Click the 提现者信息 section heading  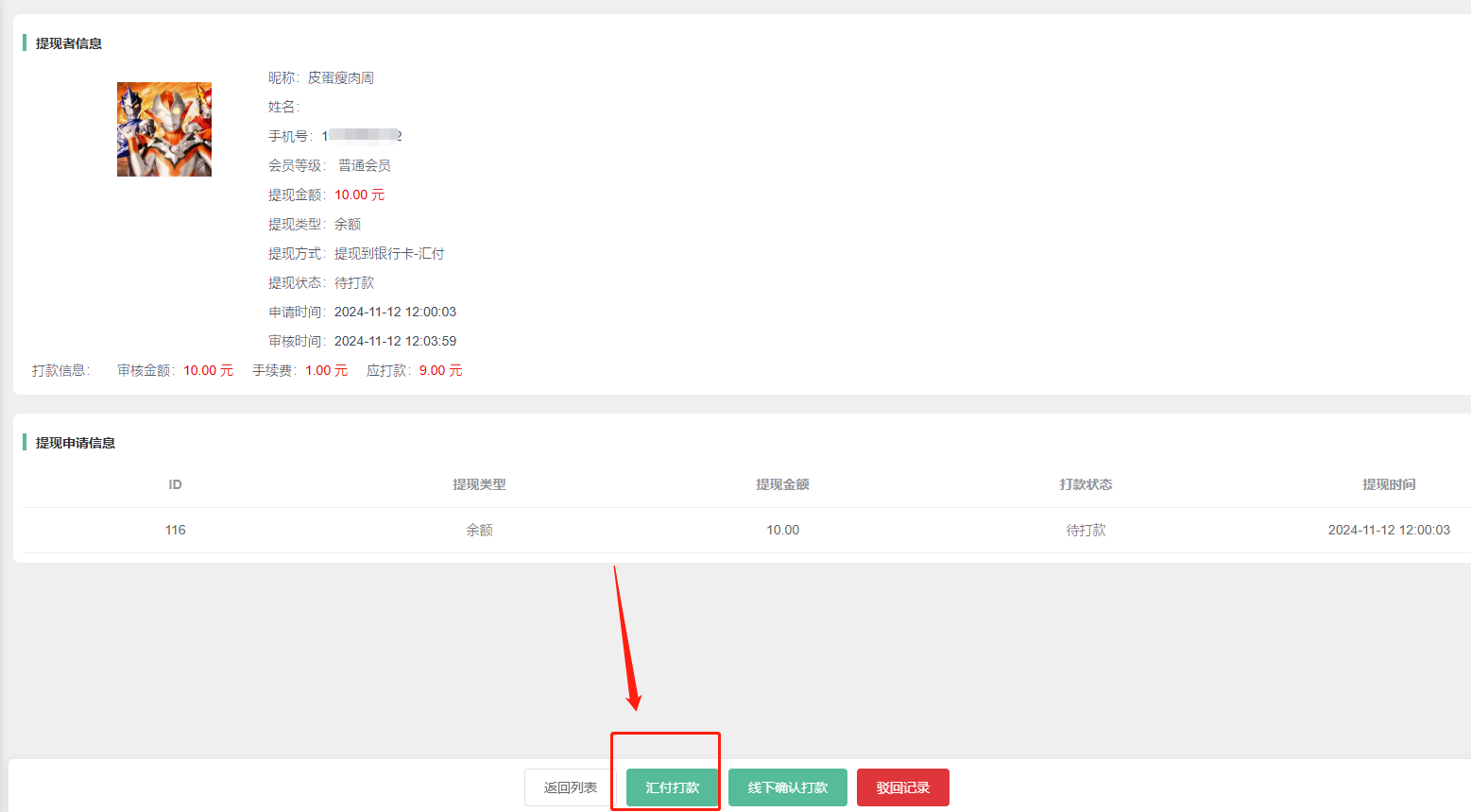[69, 43]
